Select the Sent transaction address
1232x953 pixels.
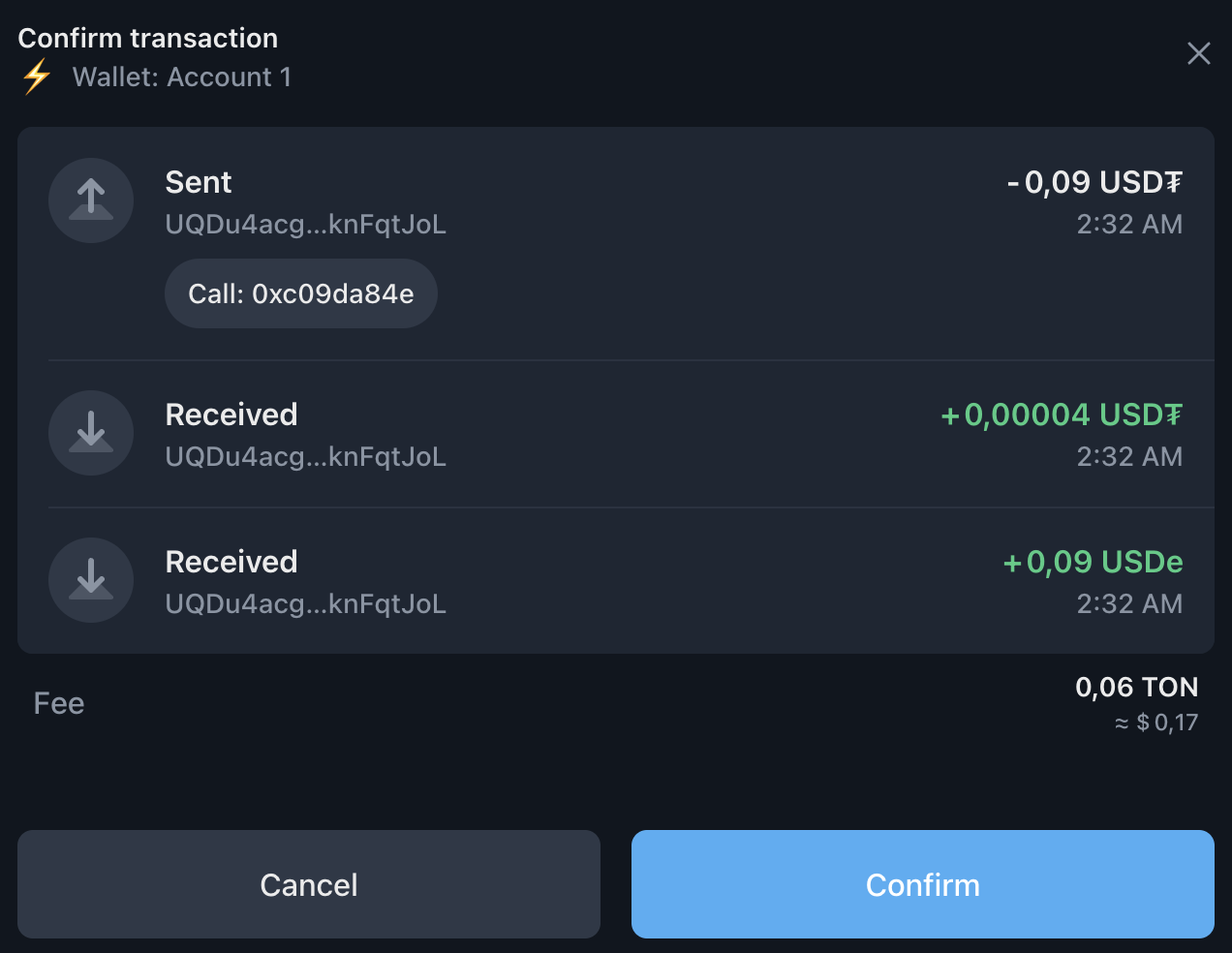click(305, 225)
